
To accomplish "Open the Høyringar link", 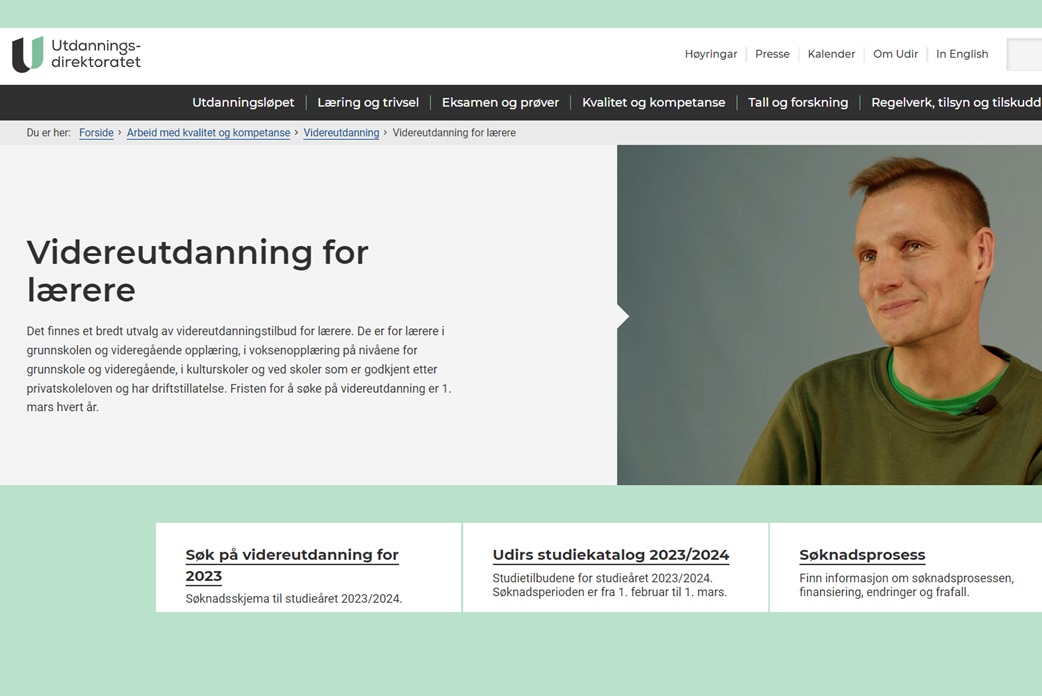I will 710,54.
